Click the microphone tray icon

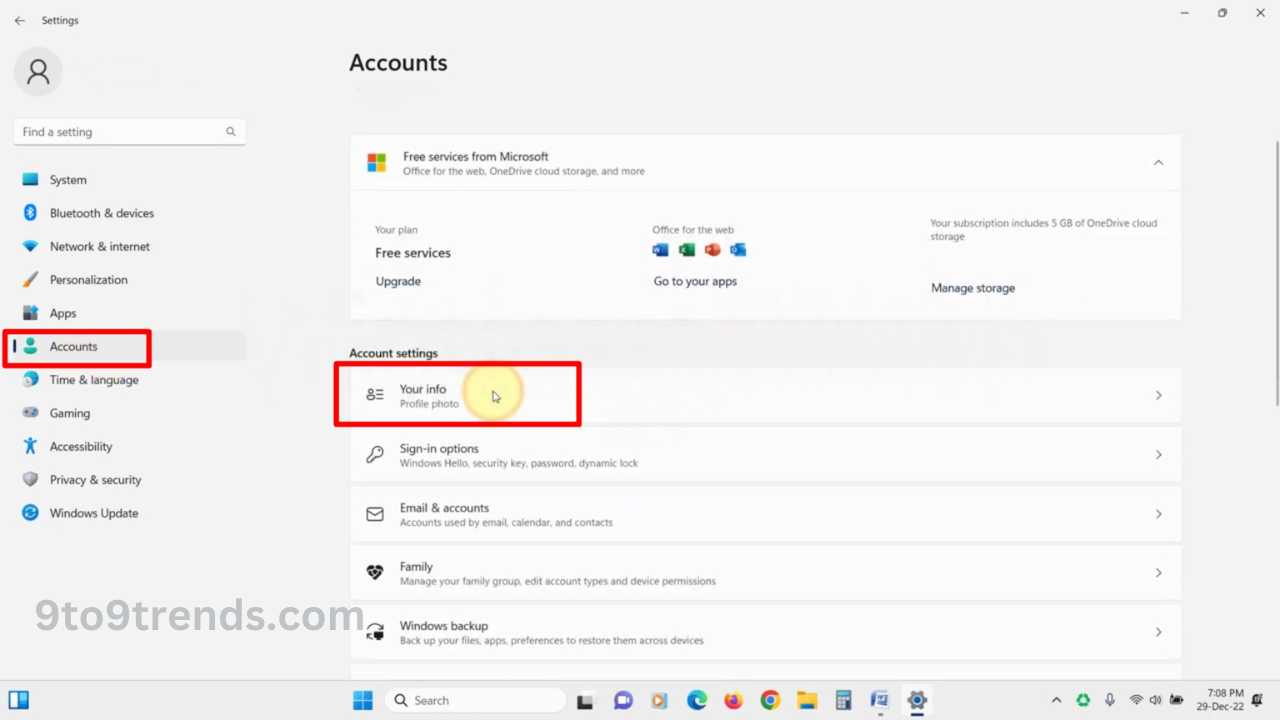coord(1110,700)
